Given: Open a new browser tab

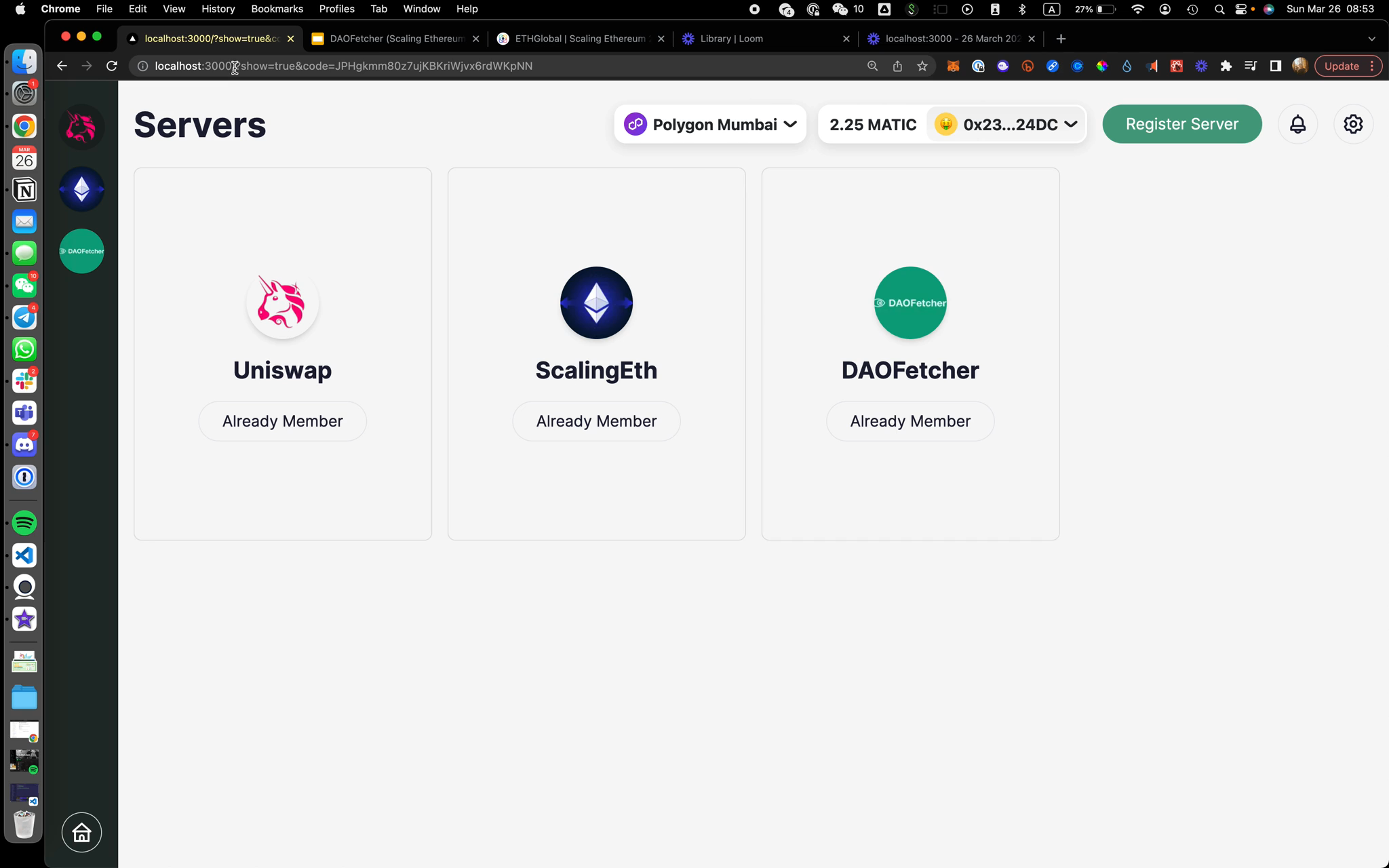Looking at the screenshot, I should (1061, 39).
